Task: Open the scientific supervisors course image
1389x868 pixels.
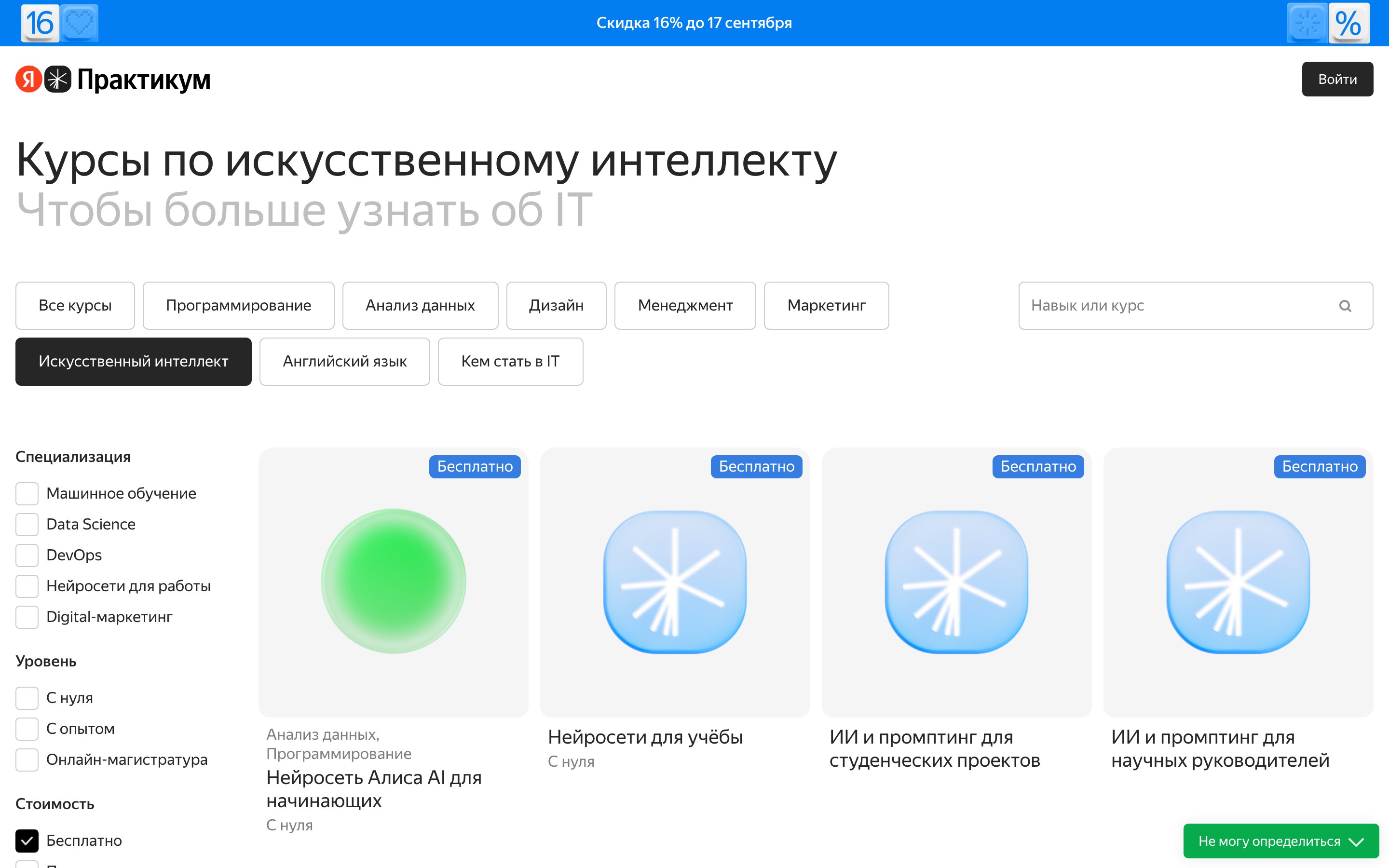Action: 1238,582
